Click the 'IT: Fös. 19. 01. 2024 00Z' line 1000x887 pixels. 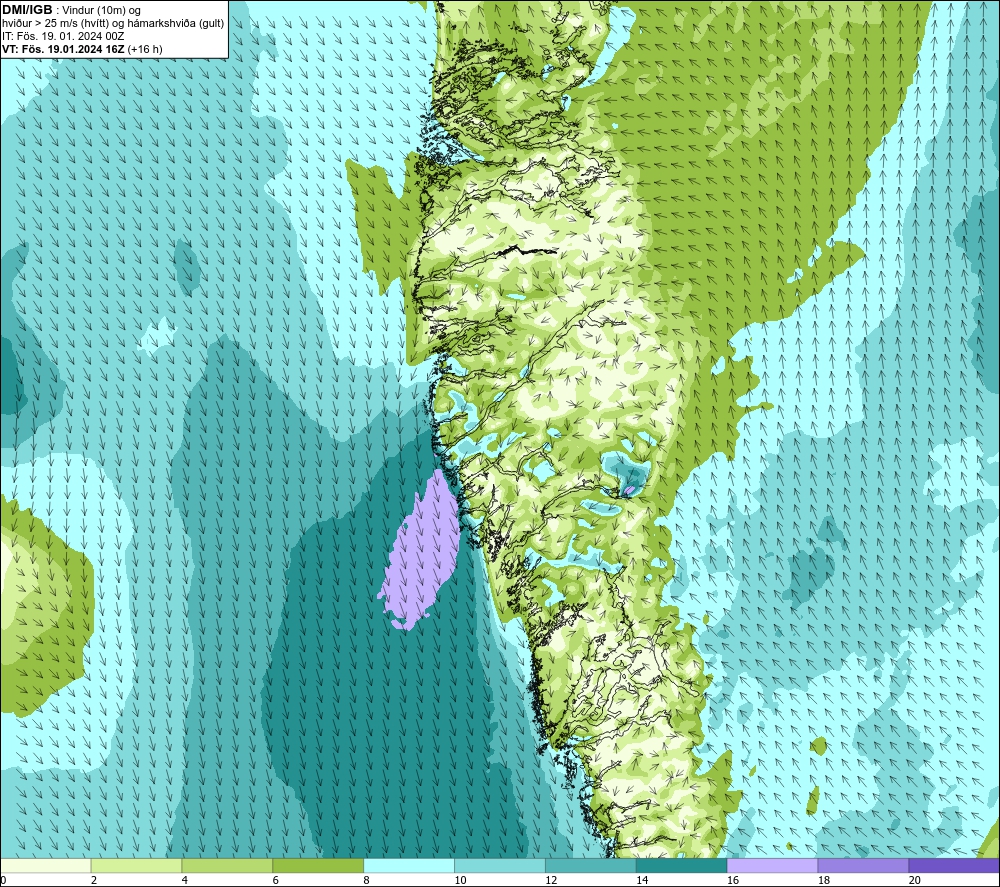(63, 36)
